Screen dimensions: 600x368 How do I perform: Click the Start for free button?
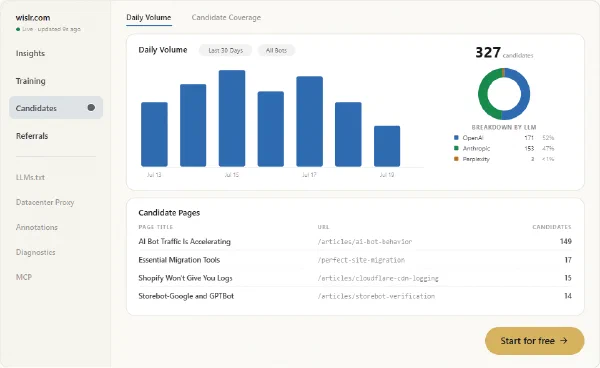pos(535,341)
